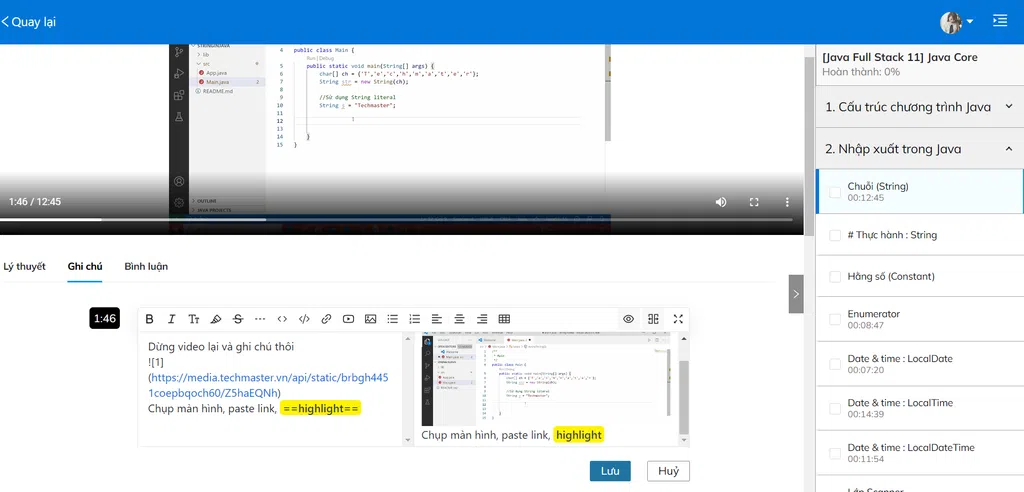Check the Chuỗi (String) lesson checkbox
This screenshot has width=1024, height=492.
coord(835,192)
